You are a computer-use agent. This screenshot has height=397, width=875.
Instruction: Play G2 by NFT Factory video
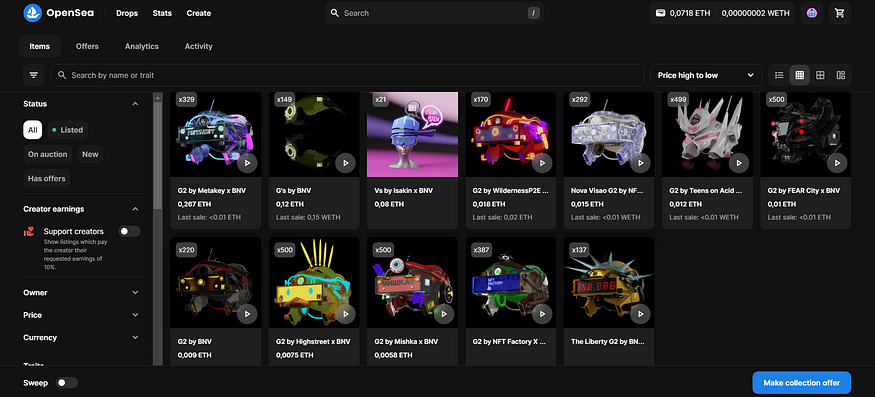[x=542, y=314]
